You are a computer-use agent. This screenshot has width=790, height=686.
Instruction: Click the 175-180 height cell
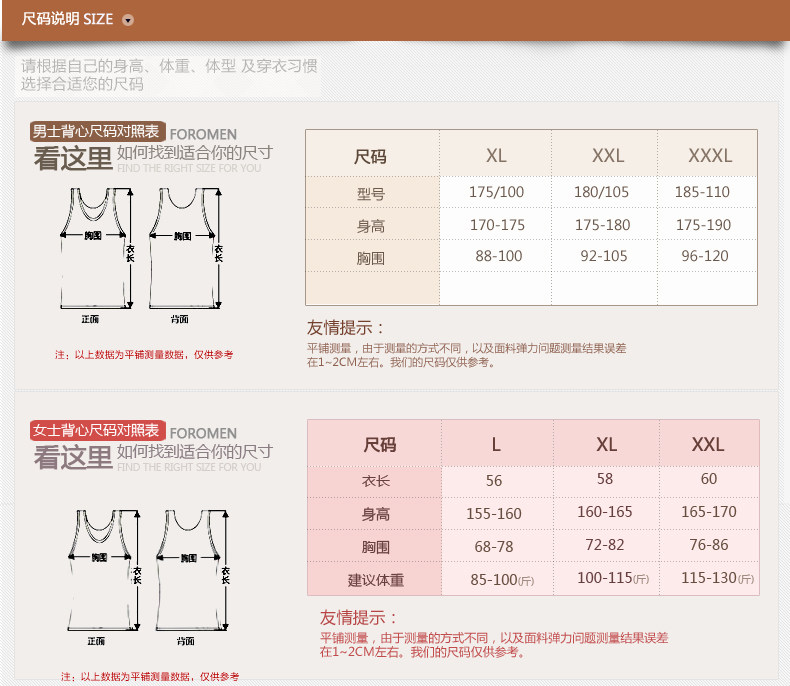coord(603,225)
